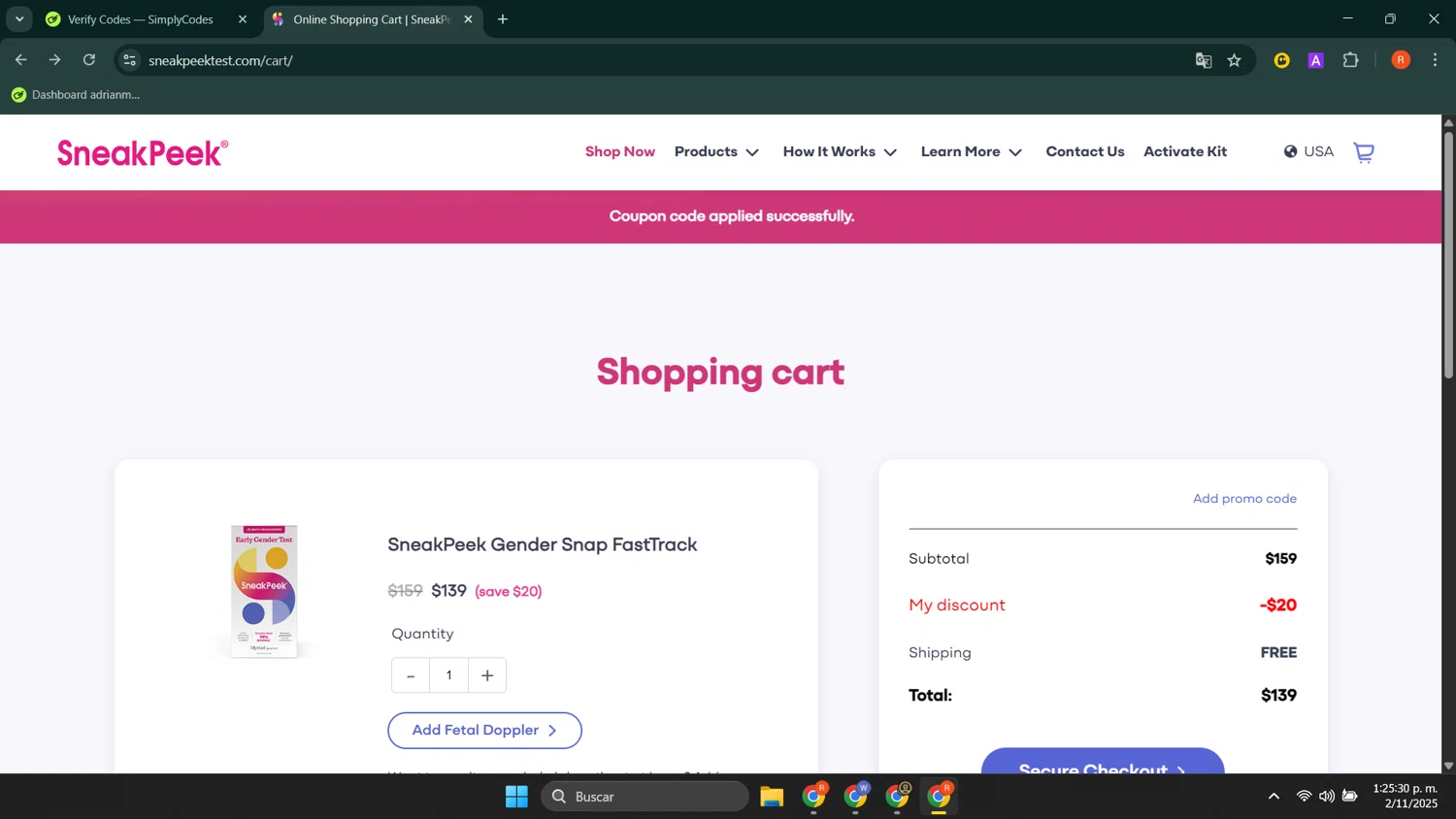
Task: Show hidden system tray icons
Action: [1274, 797]
